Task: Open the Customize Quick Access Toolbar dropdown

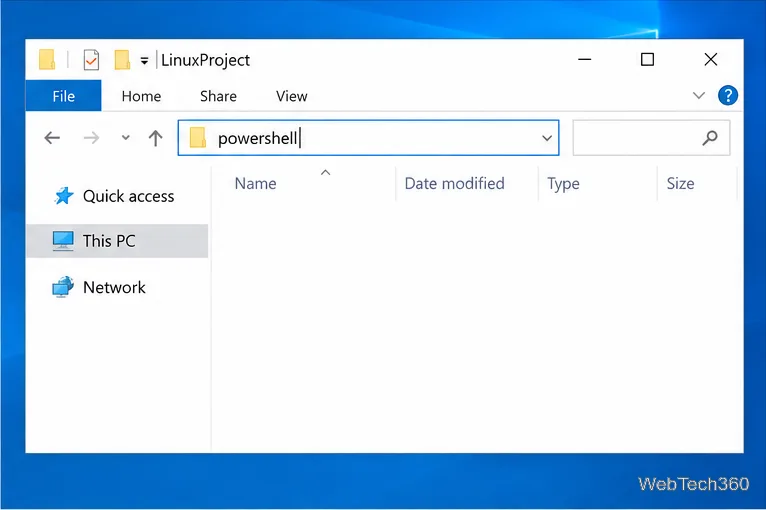Action: (144, 61)
